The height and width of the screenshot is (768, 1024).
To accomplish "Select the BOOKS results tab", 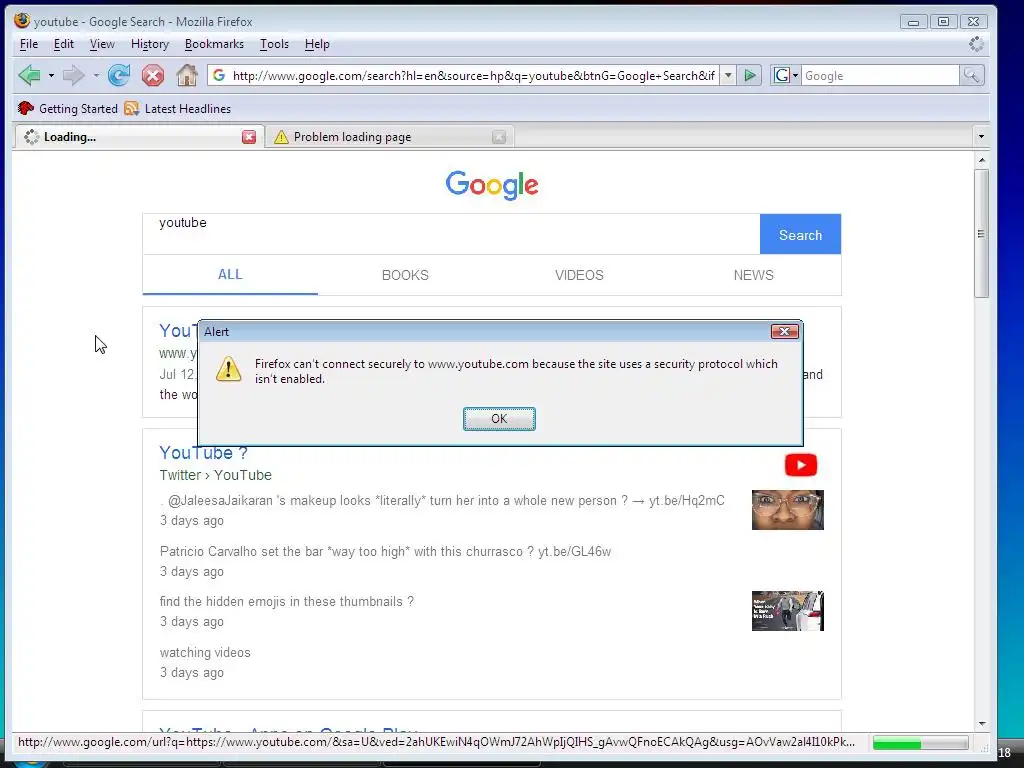I will pos(405,276).
